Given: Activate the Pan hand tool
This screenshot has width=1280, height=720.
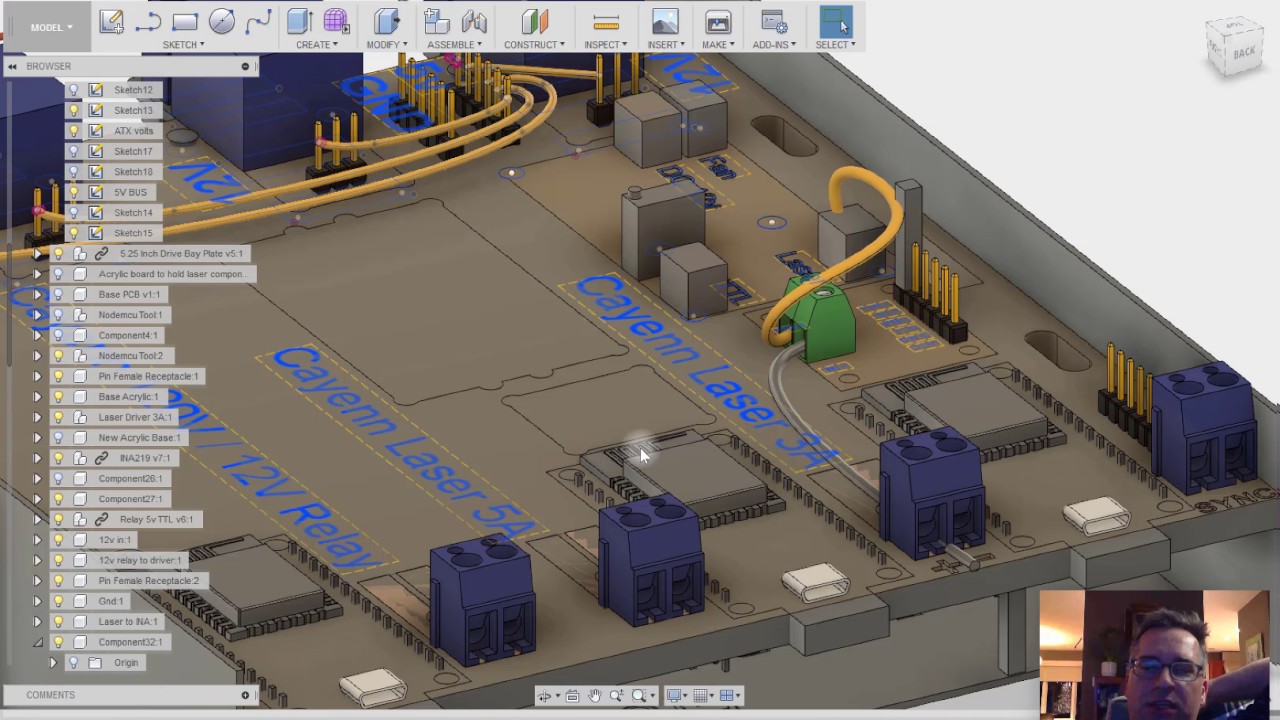Looking at the screenshot, I should 594,696.
